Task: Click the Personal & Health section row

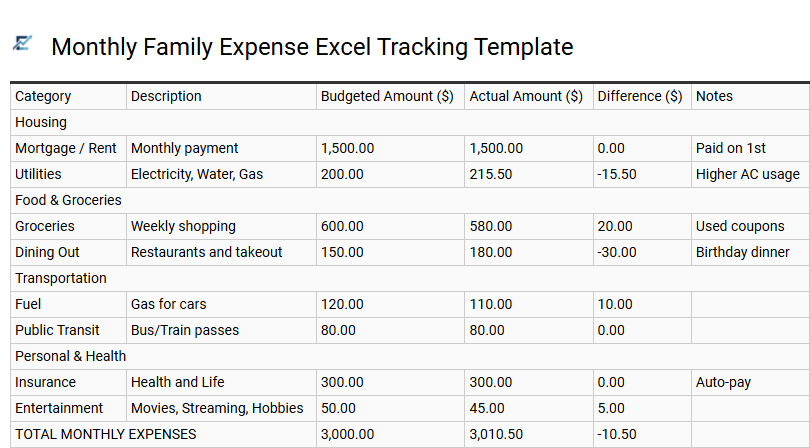Action: coord(410,357)
